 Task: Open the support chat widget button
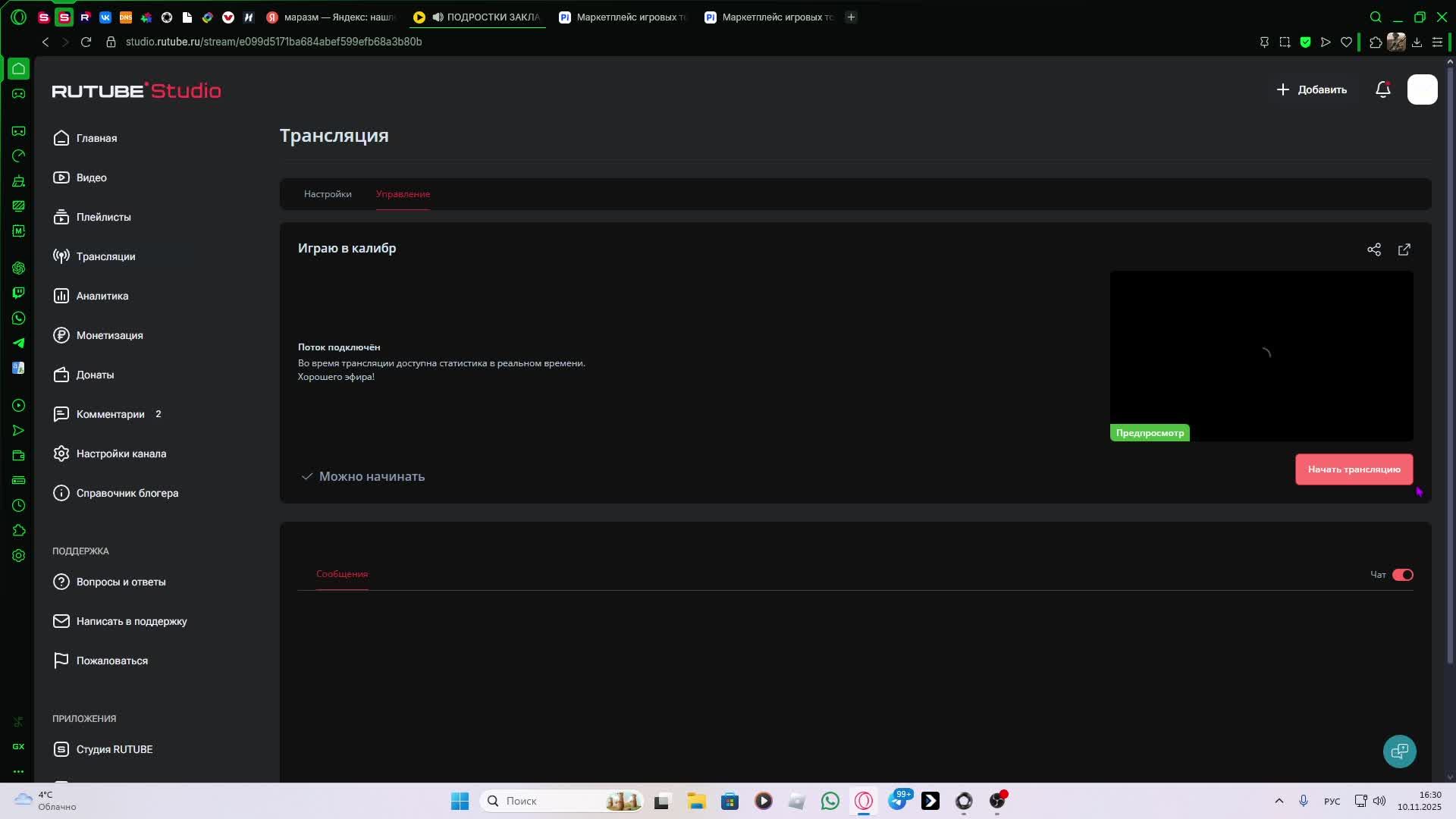click(x=1399, y=751)
